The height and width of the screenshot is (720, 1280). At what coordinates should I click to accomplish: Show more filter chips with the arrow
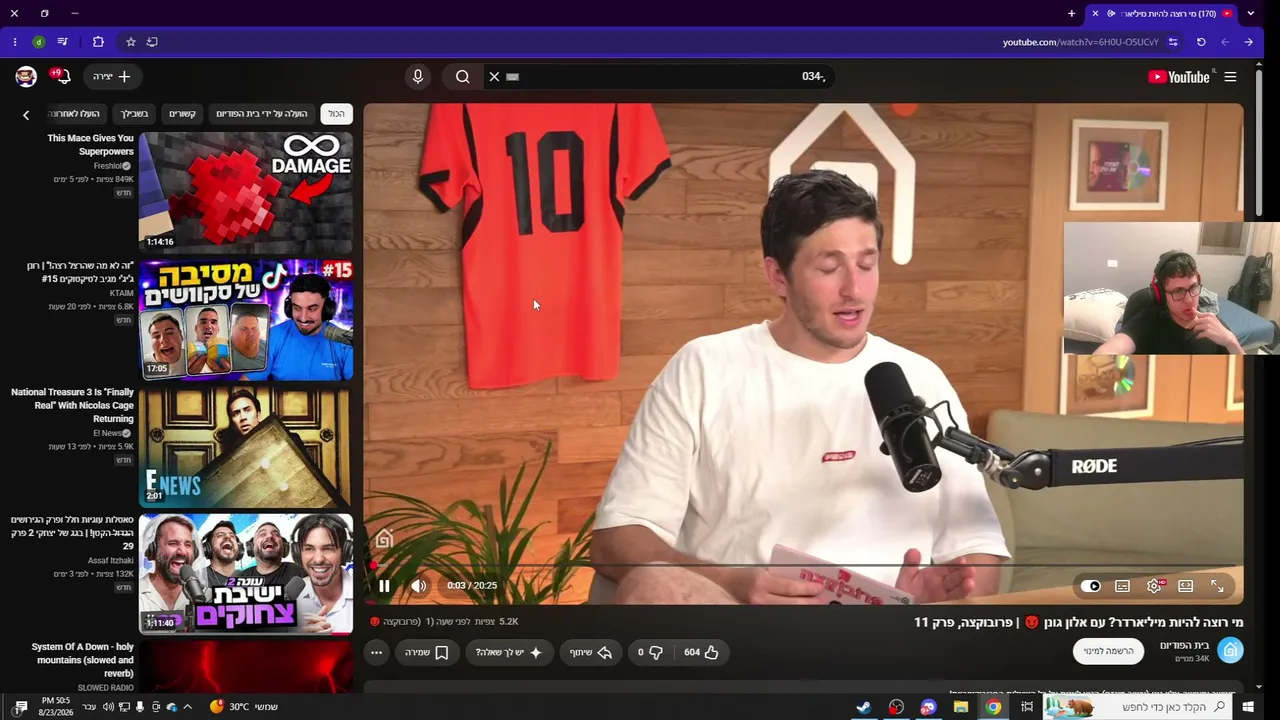(26, 115)
